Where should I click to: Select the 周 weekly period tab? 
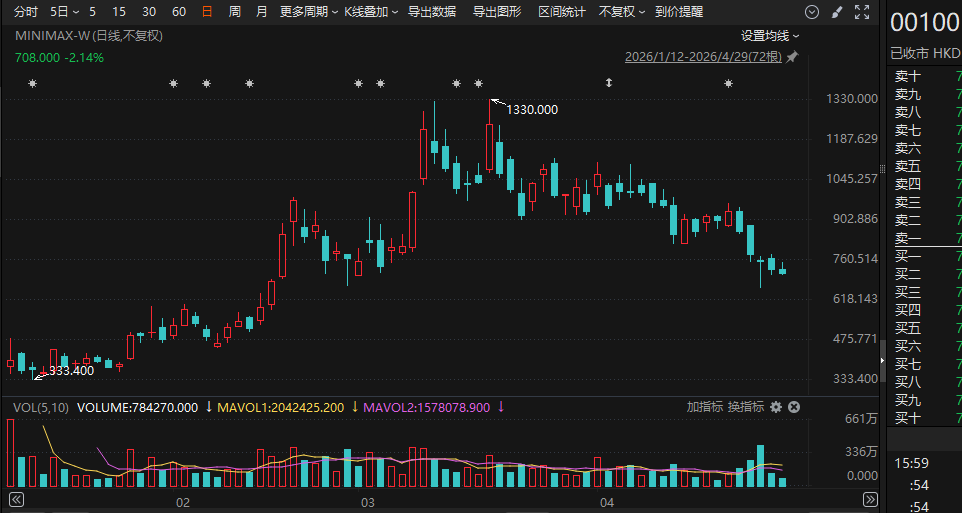(234, 12)
